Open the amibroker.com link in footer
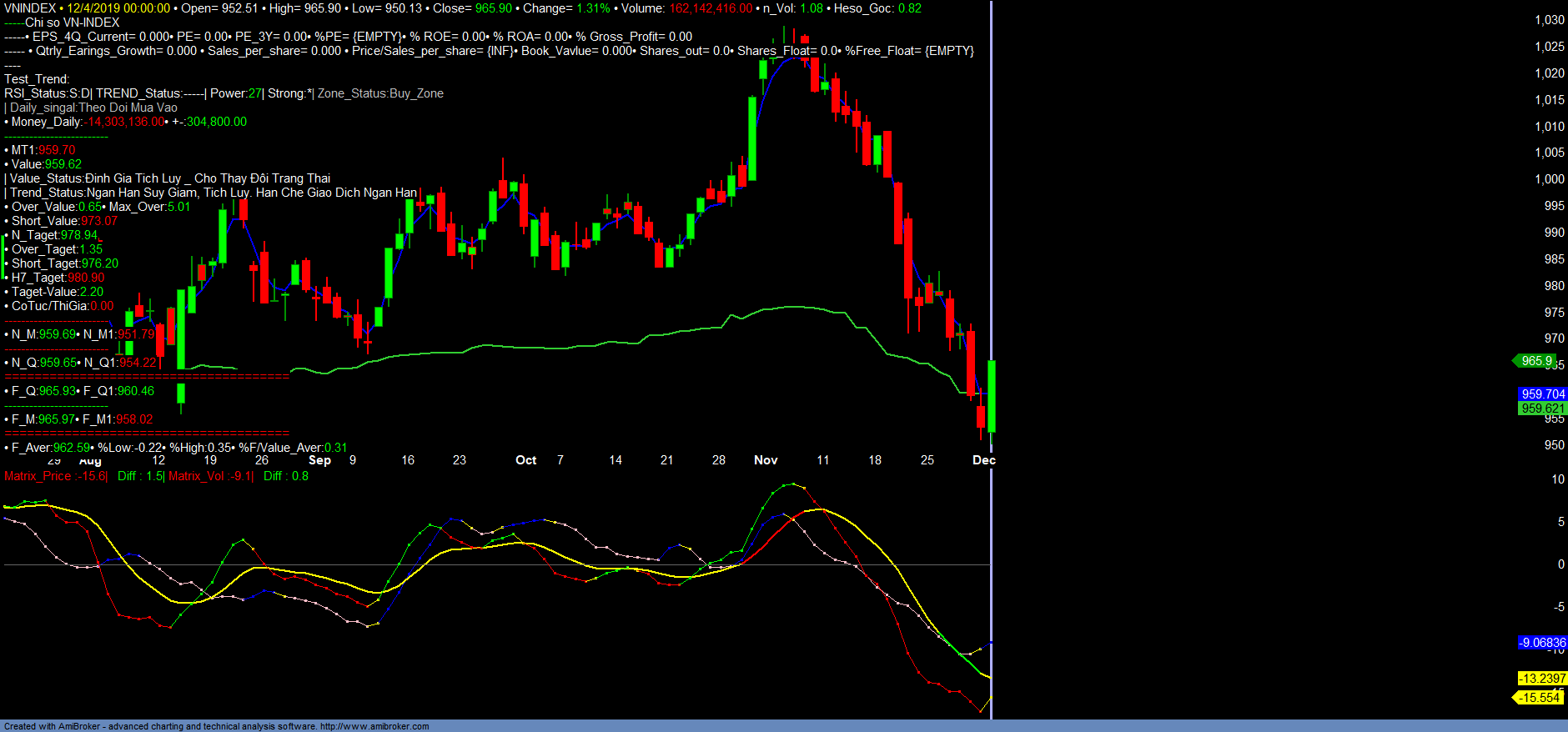 point(374,726)
